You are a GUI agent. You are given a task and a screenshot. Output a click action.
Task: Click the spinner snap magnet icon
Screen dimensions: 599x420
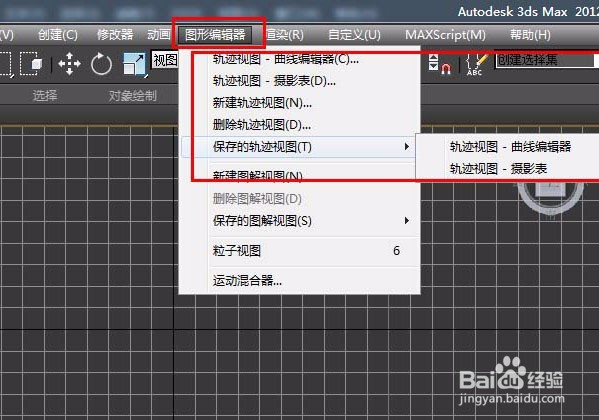click(x=446, y=69)
